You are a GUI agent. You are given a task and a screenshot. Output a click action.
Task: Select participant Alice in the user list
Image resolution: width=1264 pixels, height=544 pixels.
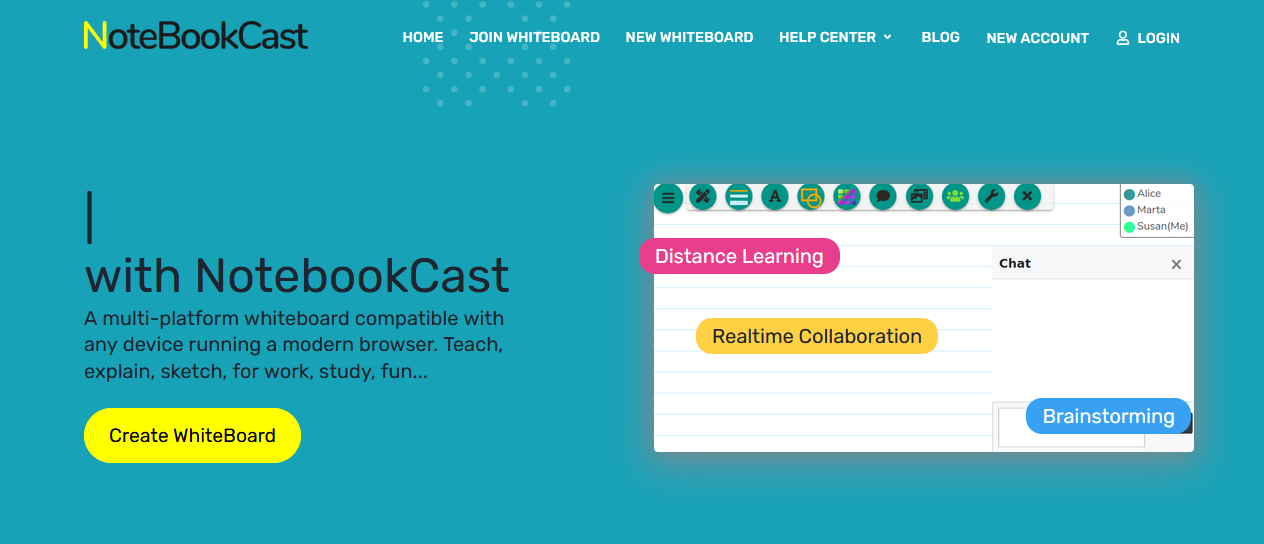(x=1143, y=194)
